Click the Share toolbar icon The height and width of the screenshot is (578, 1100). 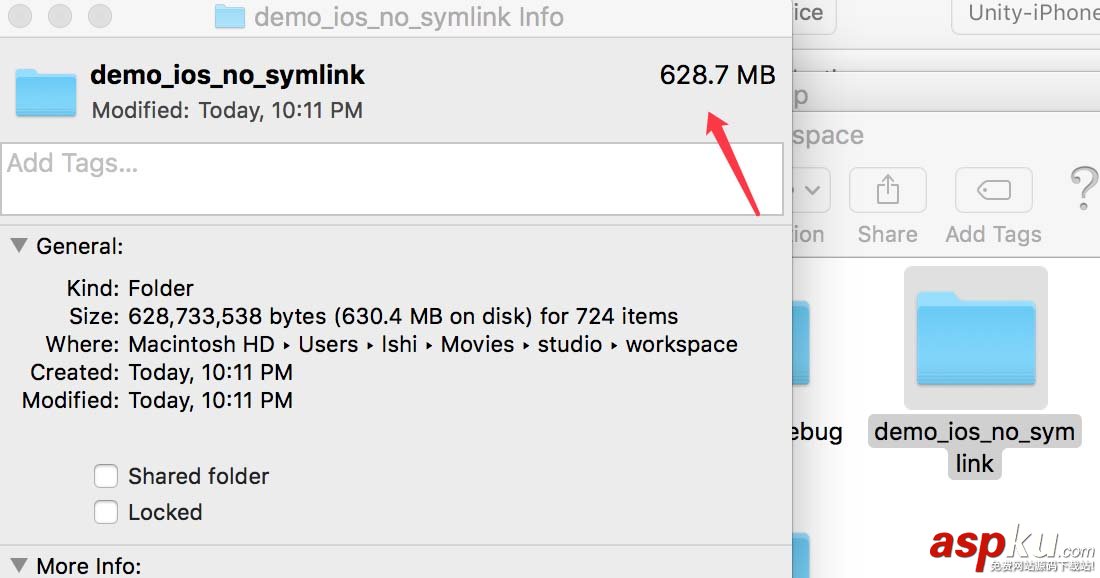pos(887,190)
